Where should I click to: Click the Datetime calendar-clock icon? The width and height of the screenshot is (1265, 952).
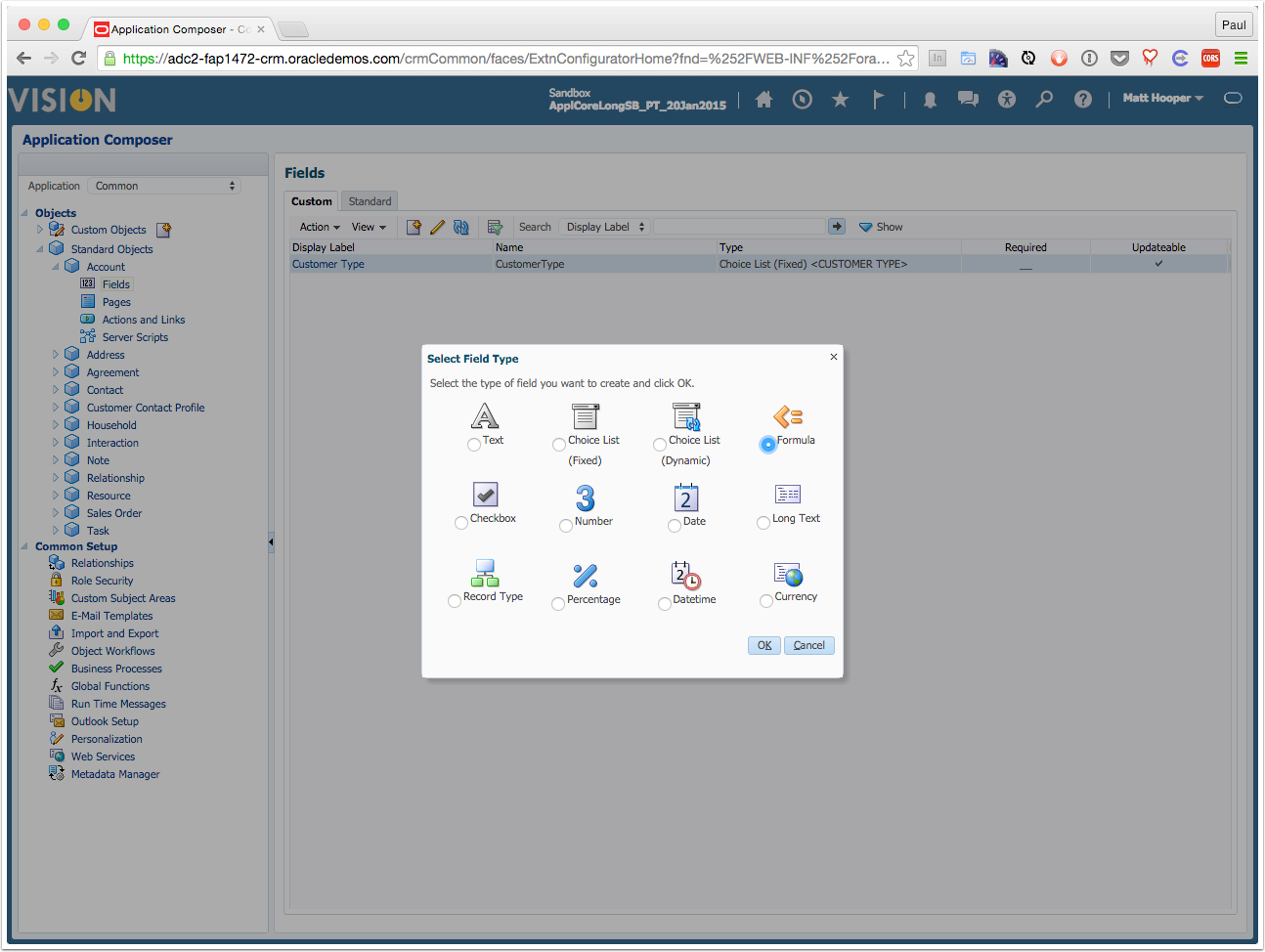[x=686, y=576]
